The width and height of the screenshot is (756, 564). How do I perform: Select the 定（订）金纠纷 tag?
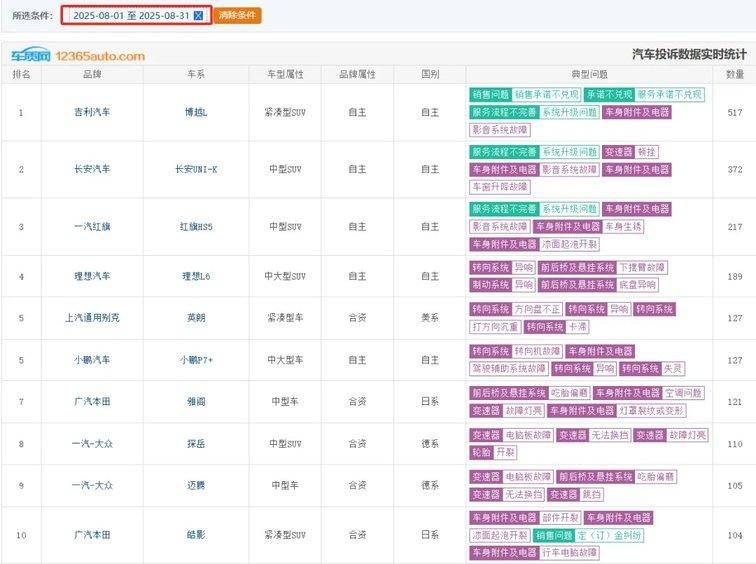(x=609, y=536)
